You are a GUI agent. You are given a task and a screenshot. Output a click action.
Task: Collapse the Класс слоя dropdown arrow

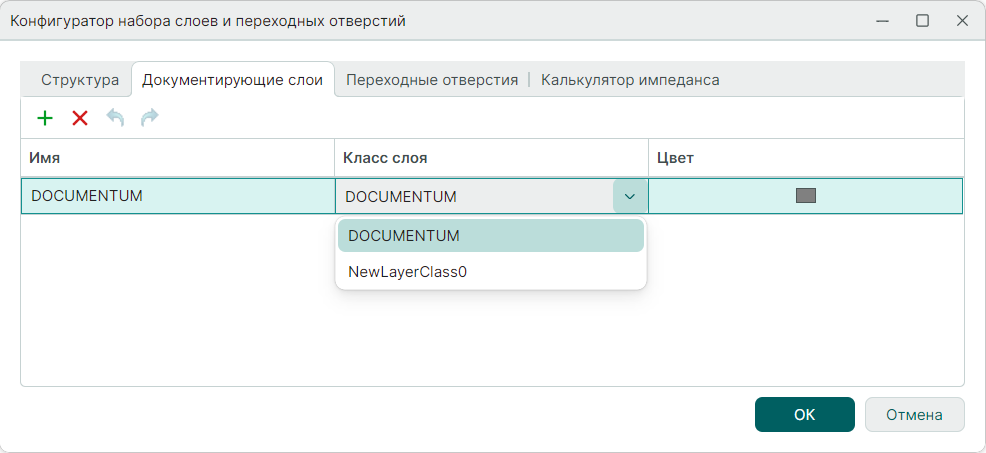[x=630, y=196]
